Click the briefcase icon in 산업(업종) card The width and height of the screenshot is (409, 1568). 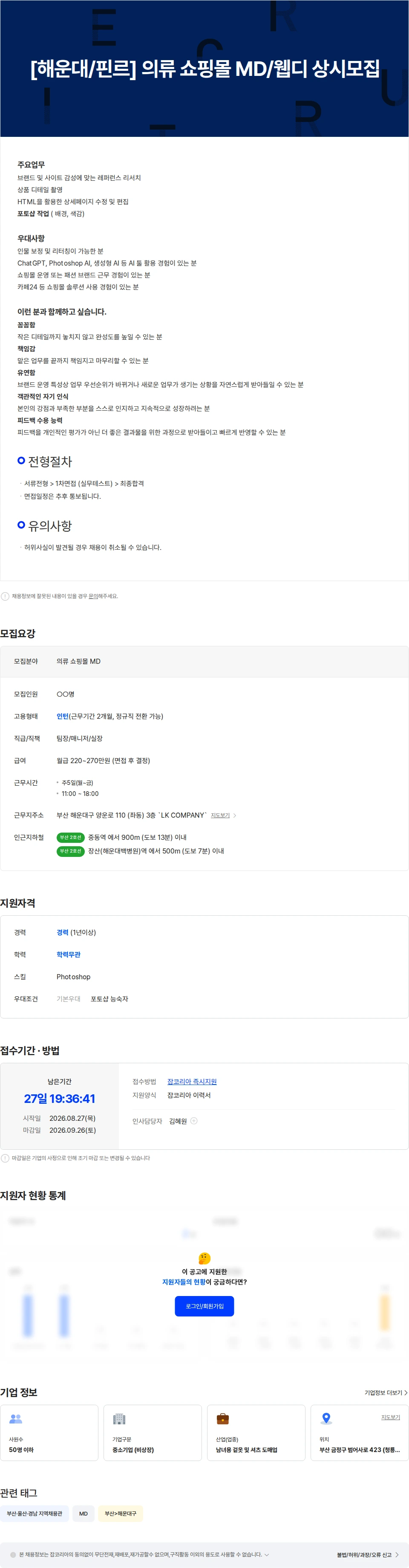(223, 1419)
